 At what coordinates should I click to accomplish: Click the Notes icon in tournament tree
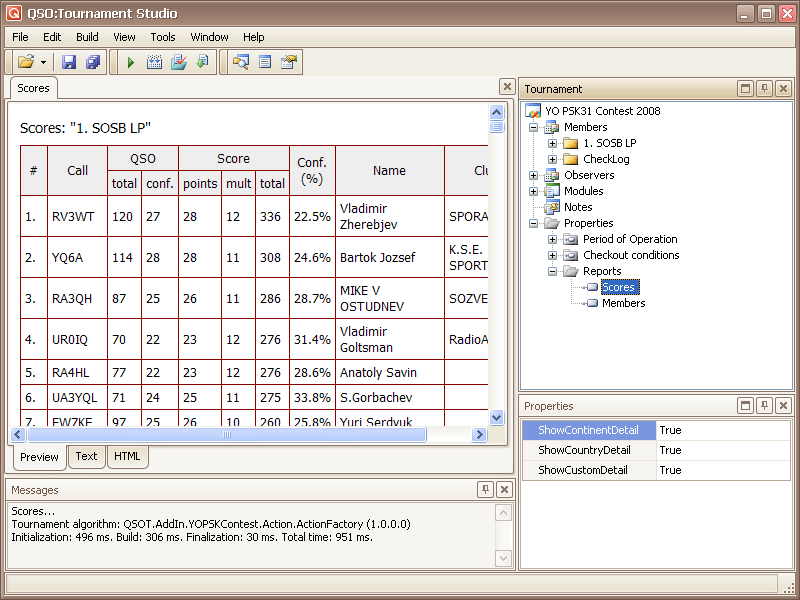click(551, 207)
